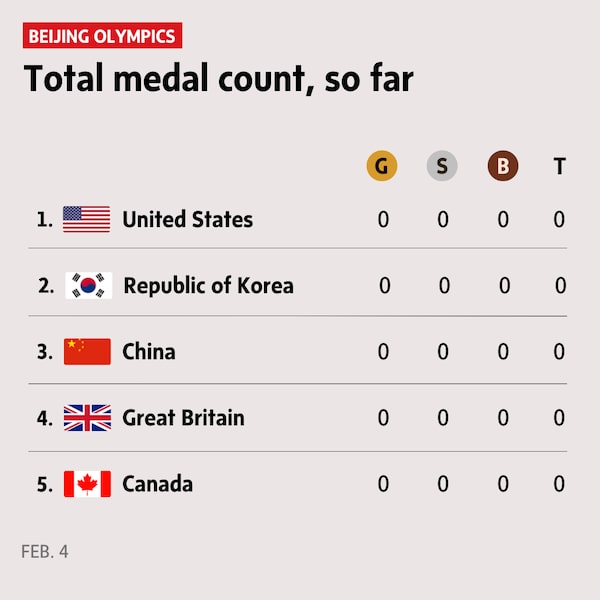The height and width of the screenshot is (600, 600).
Task: Click the FEB. 4 date label
Action: coord(45,551)
